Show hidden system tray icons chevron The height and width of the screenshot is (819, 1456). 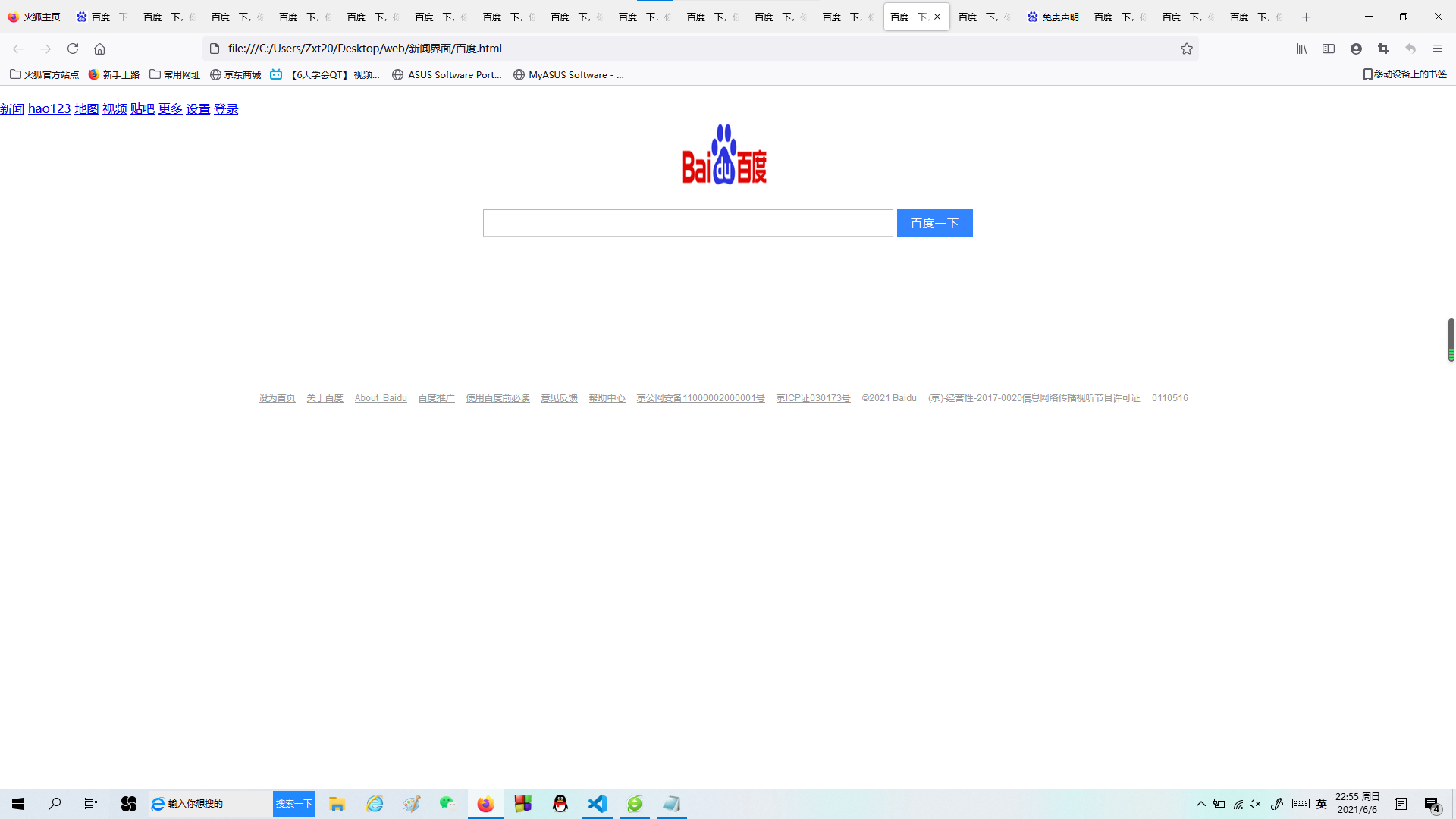click(x=1201, y=804)
